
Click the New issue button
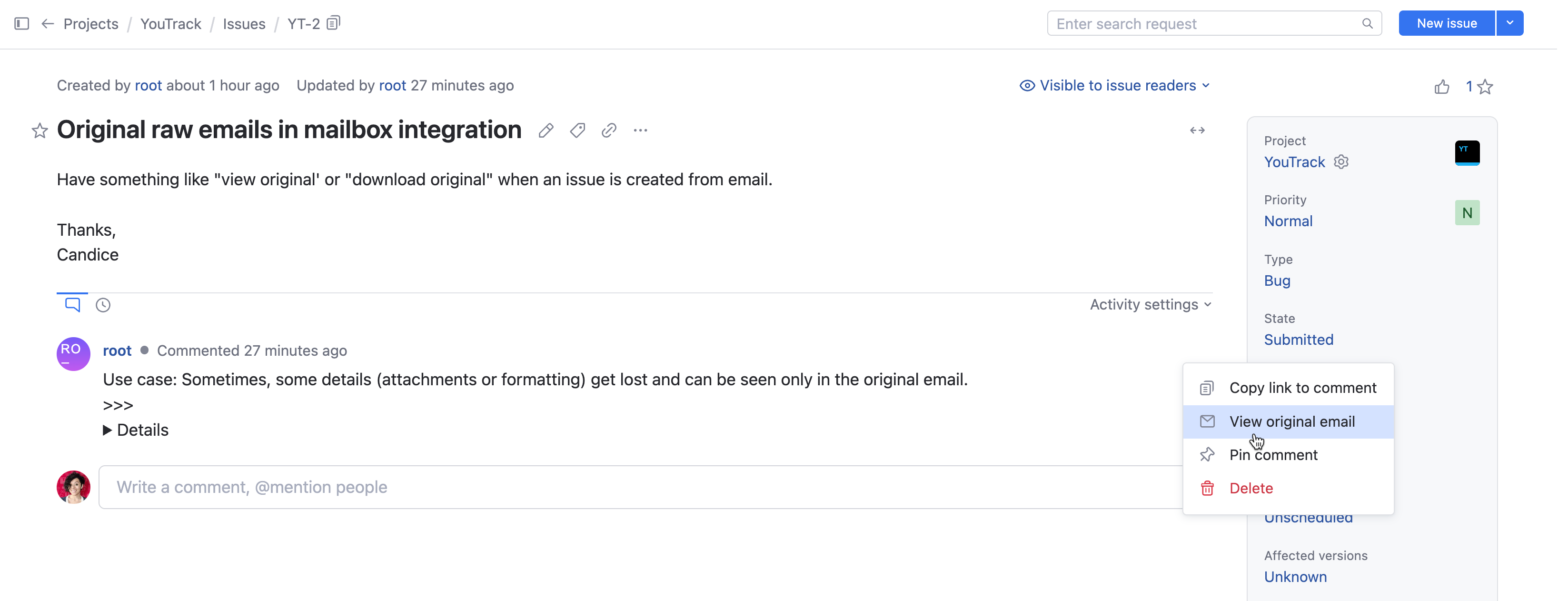1446,24
